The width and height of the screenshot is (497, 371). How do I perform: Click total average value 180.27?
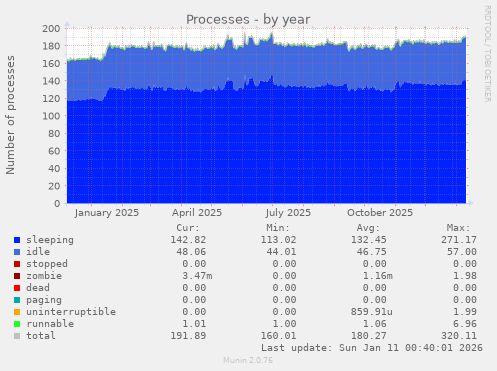[368, 336]
